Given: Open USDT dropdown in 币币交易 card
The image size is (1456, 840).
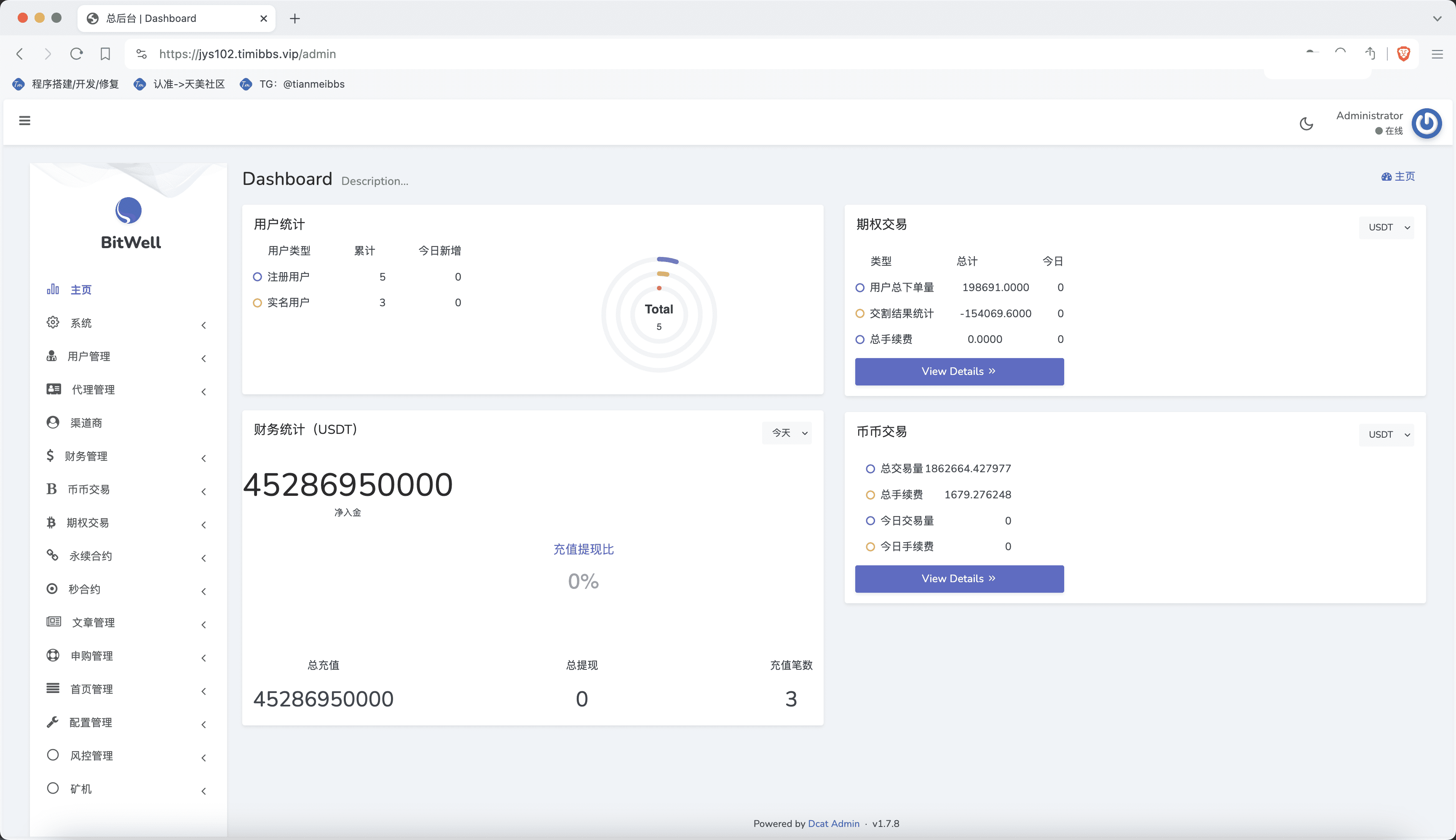Looking at the screenshot, I should tap(1387, 434).
